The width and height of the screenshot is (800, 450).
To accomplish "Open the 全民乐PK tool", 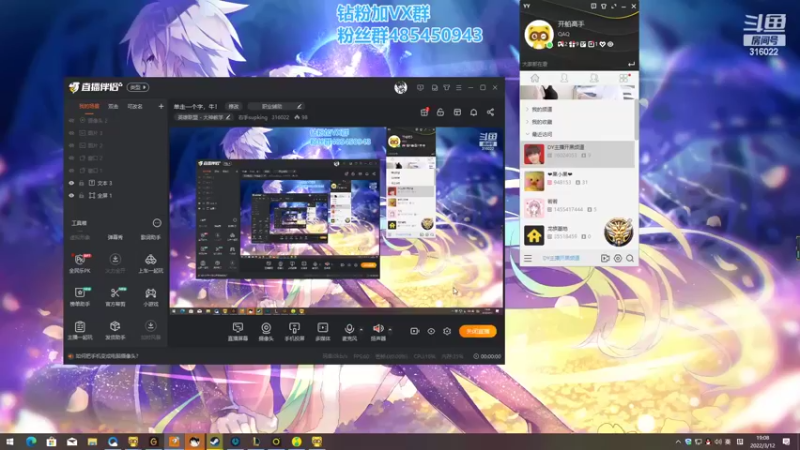I will click(x=80, y=263).
